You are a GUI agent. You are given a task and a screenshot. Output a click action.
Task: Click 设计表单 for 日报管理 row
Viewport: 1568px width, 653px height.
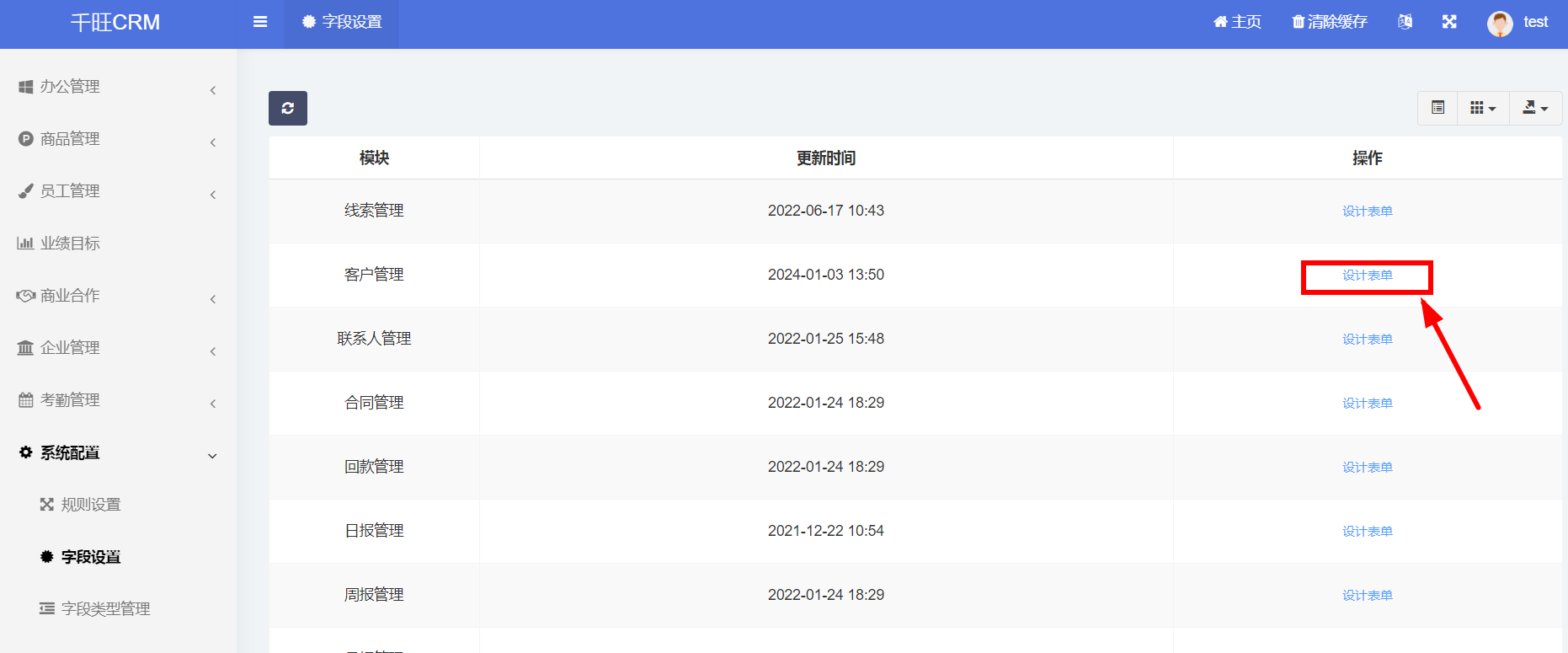click(1367, 532)
